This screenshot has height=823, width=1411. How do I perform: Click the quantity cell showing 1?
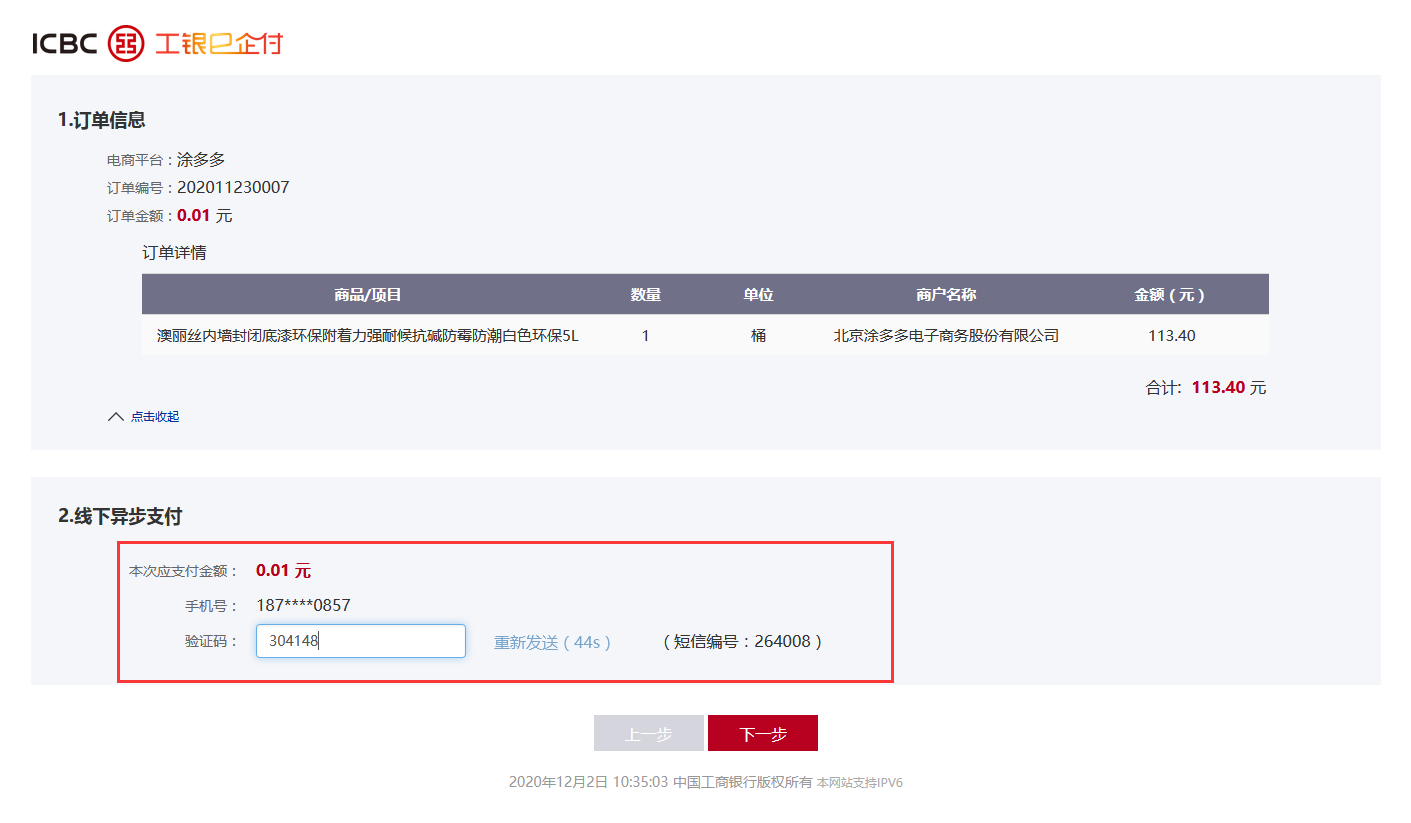pos(646,336)
